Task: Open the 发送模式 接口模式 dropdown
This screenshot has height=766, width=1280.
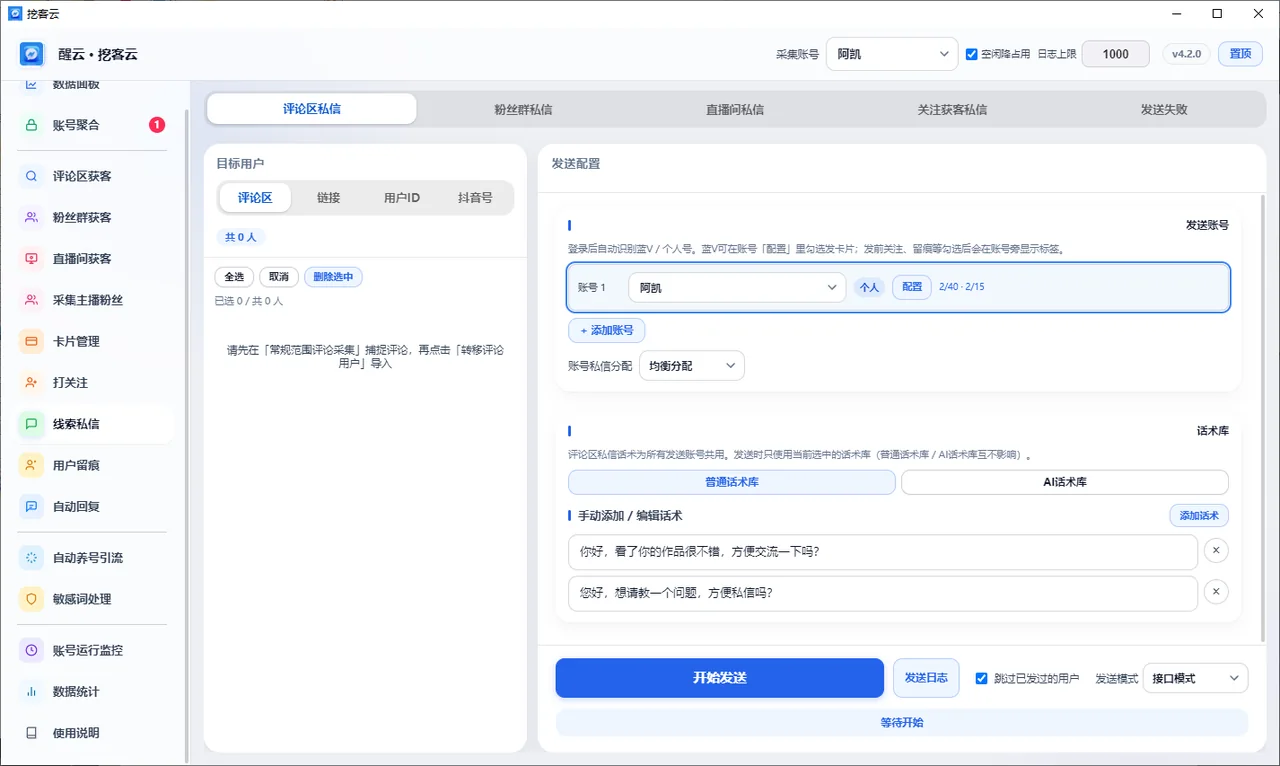Action: click(1195, 678)
